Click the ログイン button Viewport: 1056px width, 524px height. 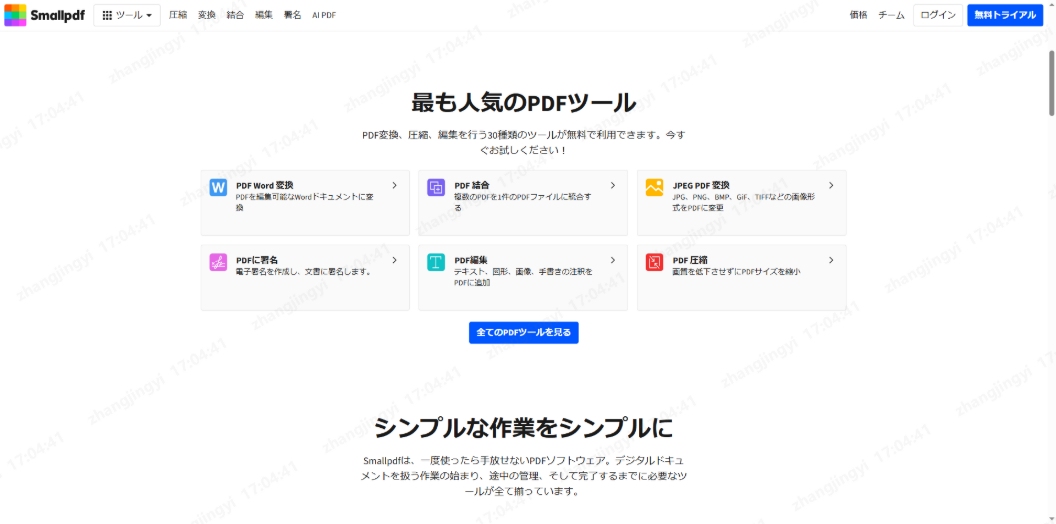pos(937,15)
